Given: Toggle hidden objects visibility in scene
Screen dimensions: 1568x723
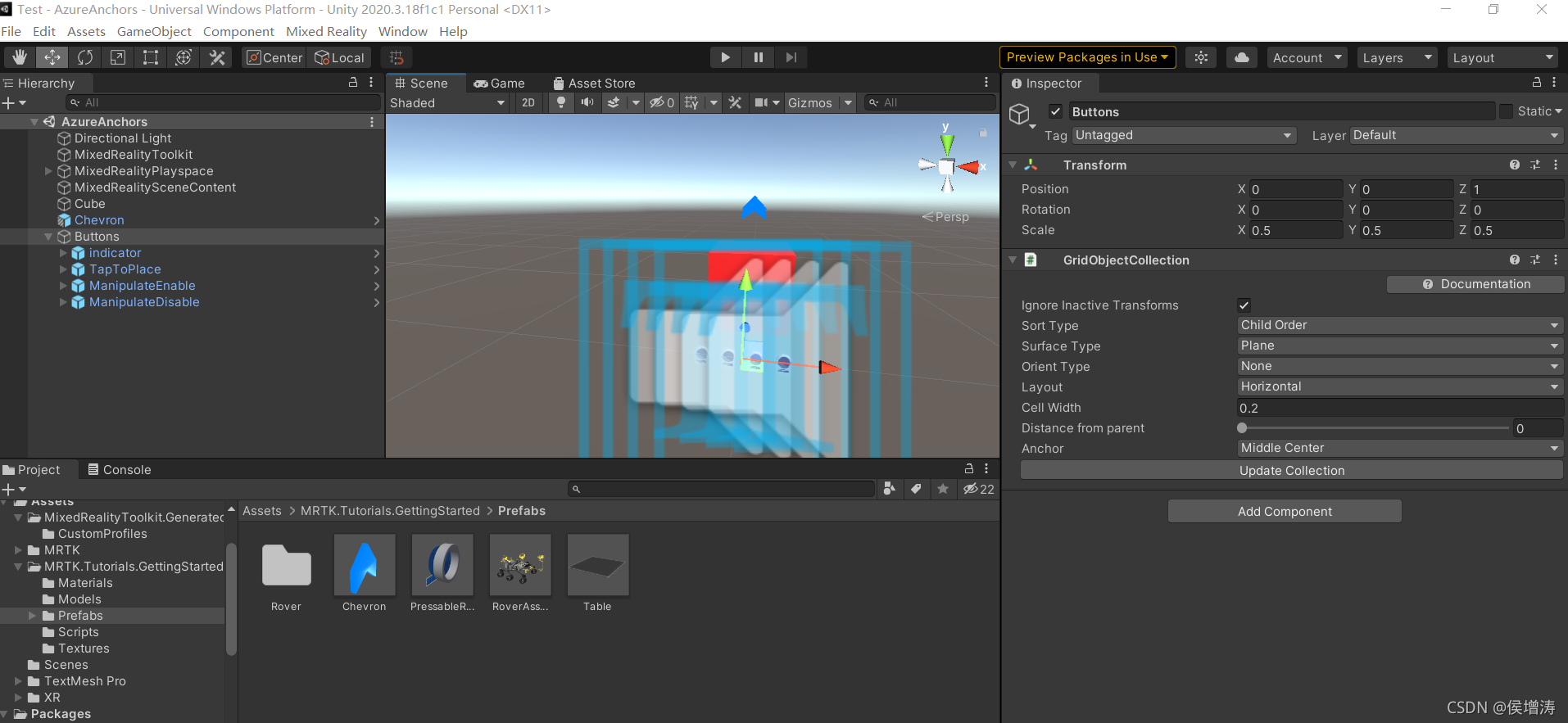Looking at the screenshot, I should tap(661, 102).
